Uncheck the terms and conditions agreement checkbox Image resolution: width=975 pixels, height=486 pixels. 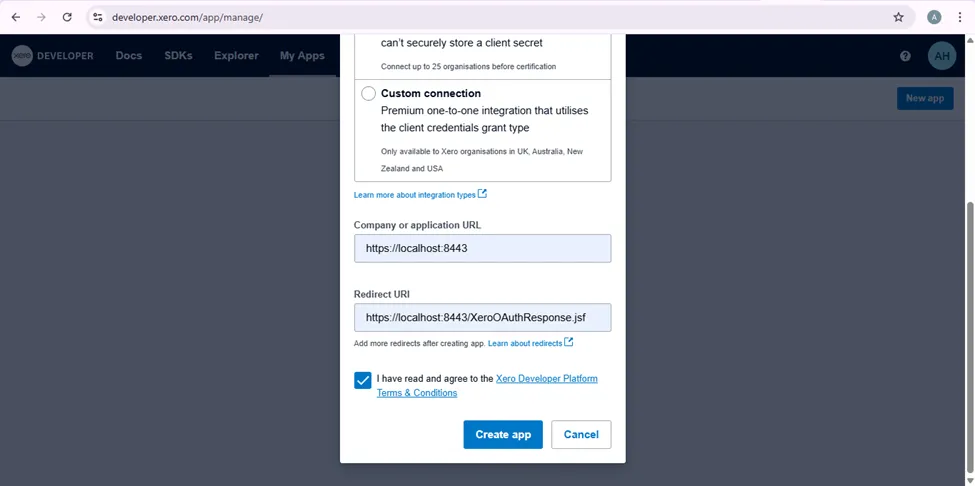point(363,380)
